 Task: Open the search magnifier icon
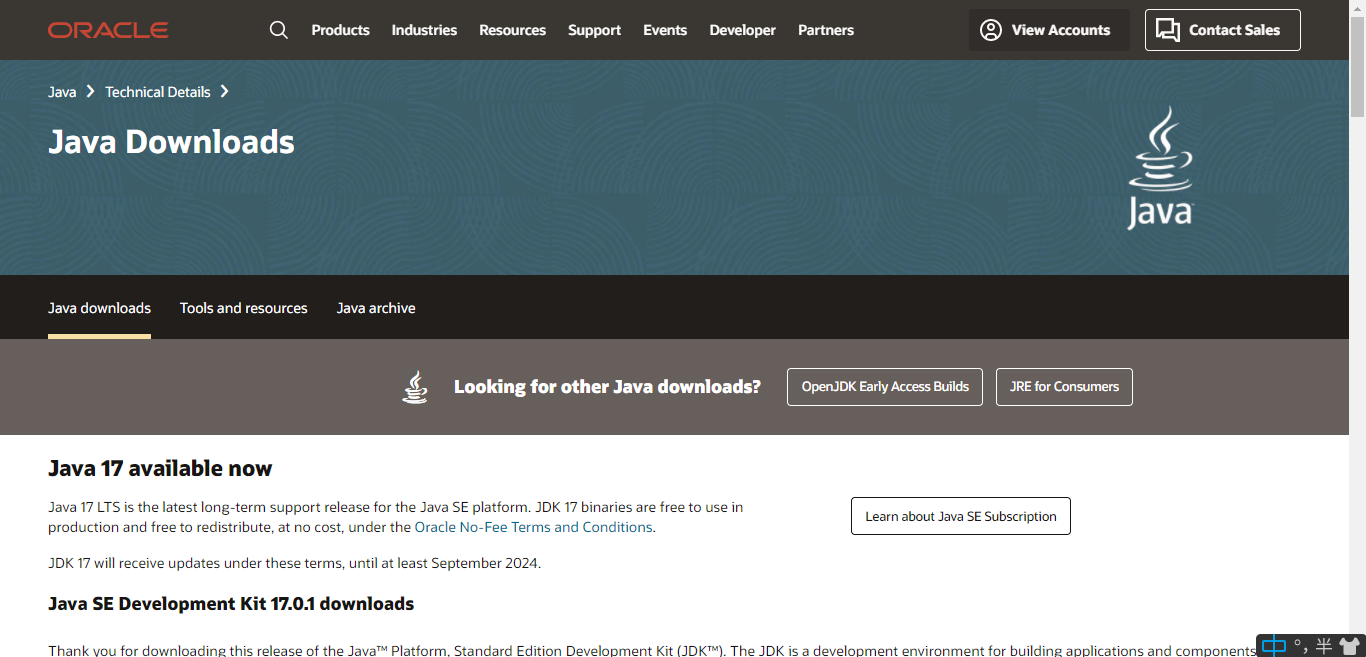point(279,30)
